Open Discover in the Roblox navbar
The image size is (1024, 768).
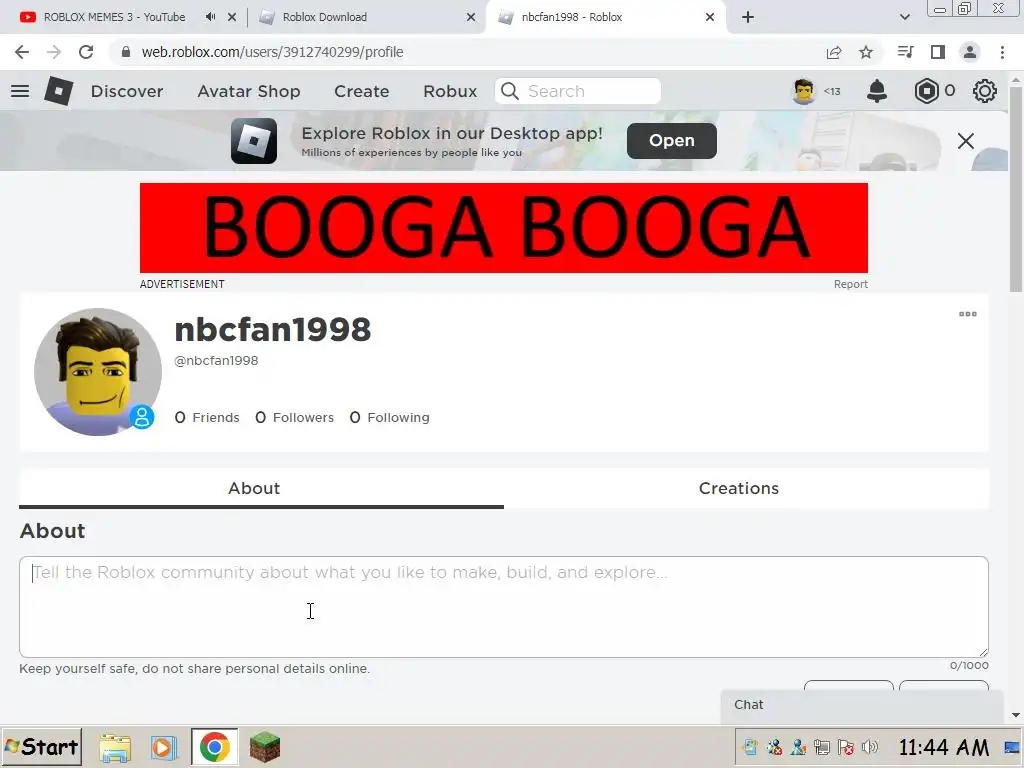pyautogui.click(x=127, y=91)
